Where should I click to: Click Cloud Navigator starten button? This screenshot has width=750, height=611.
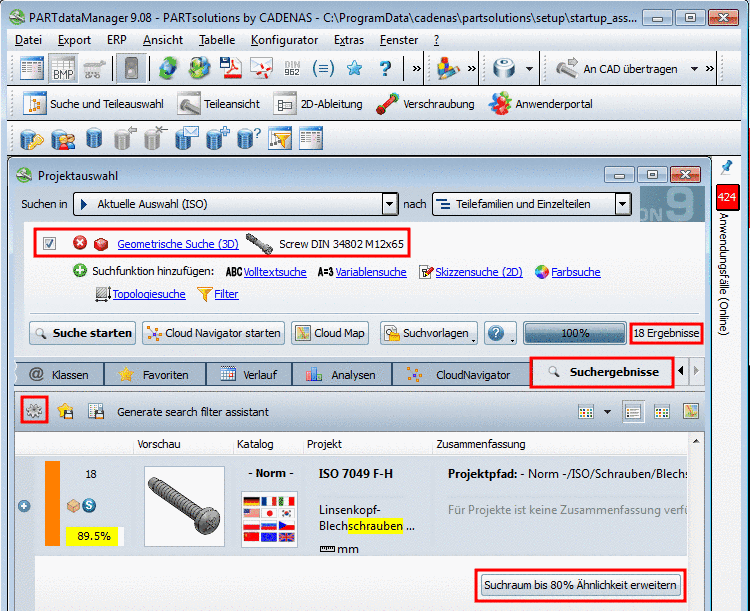point(213,333)
